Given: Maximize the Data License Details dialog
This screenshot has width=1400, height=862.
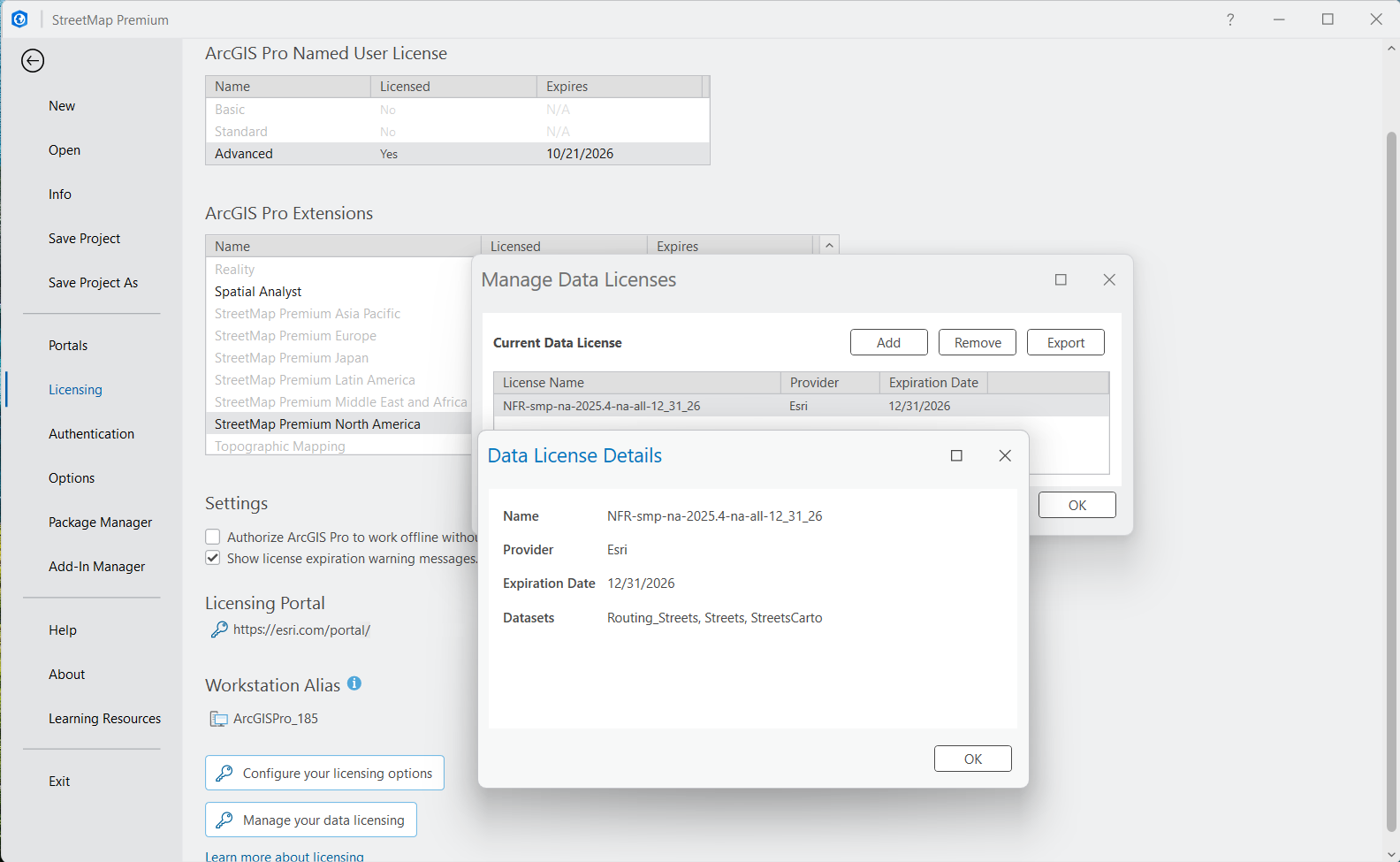Looking at the screenshot, I should click(x=956, y=455).
